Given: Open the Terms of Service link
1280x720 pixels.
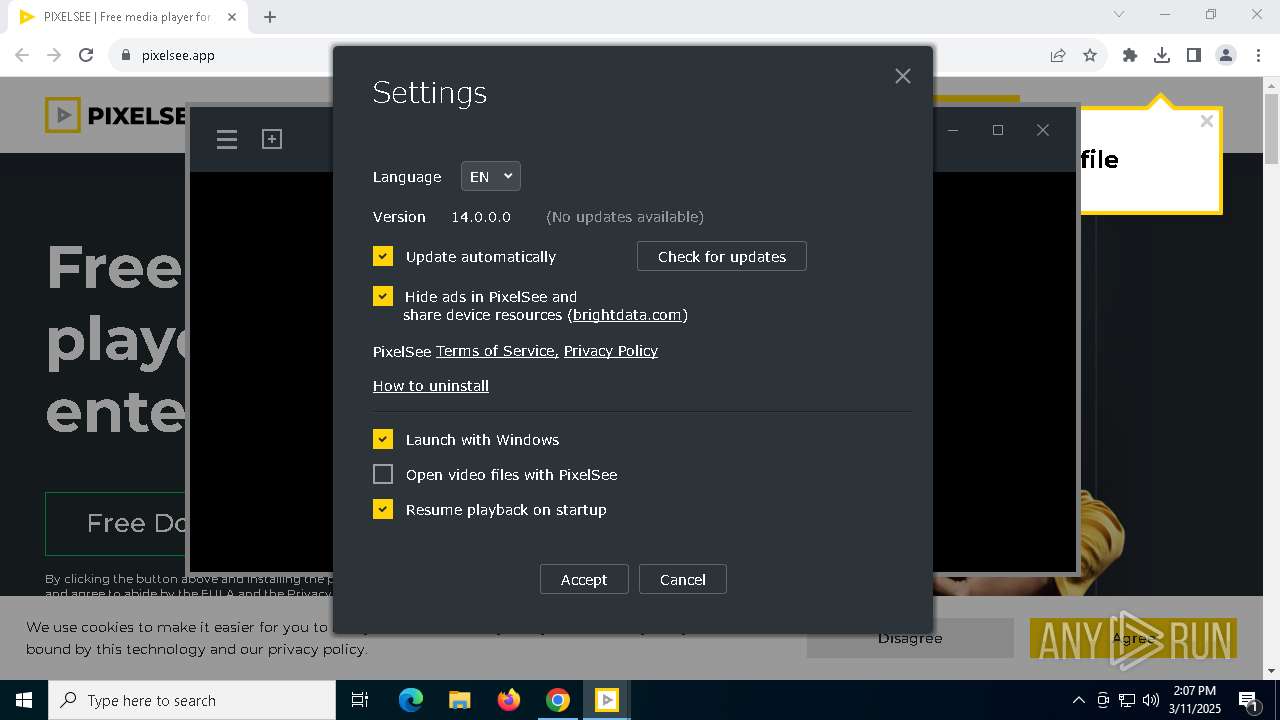Looking at the screenshot, I should pyautogui.click(x=495, y=351).
